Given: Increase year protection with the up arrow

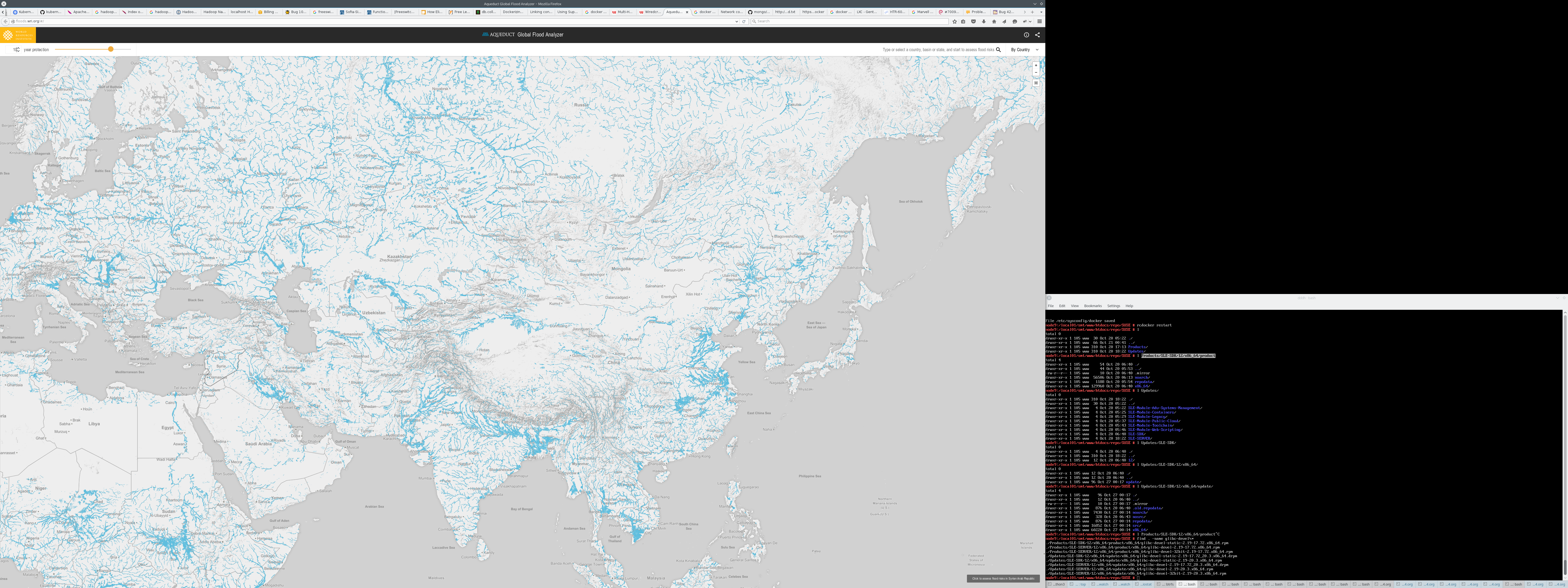Looking at the screenshot, I should 18,48.
